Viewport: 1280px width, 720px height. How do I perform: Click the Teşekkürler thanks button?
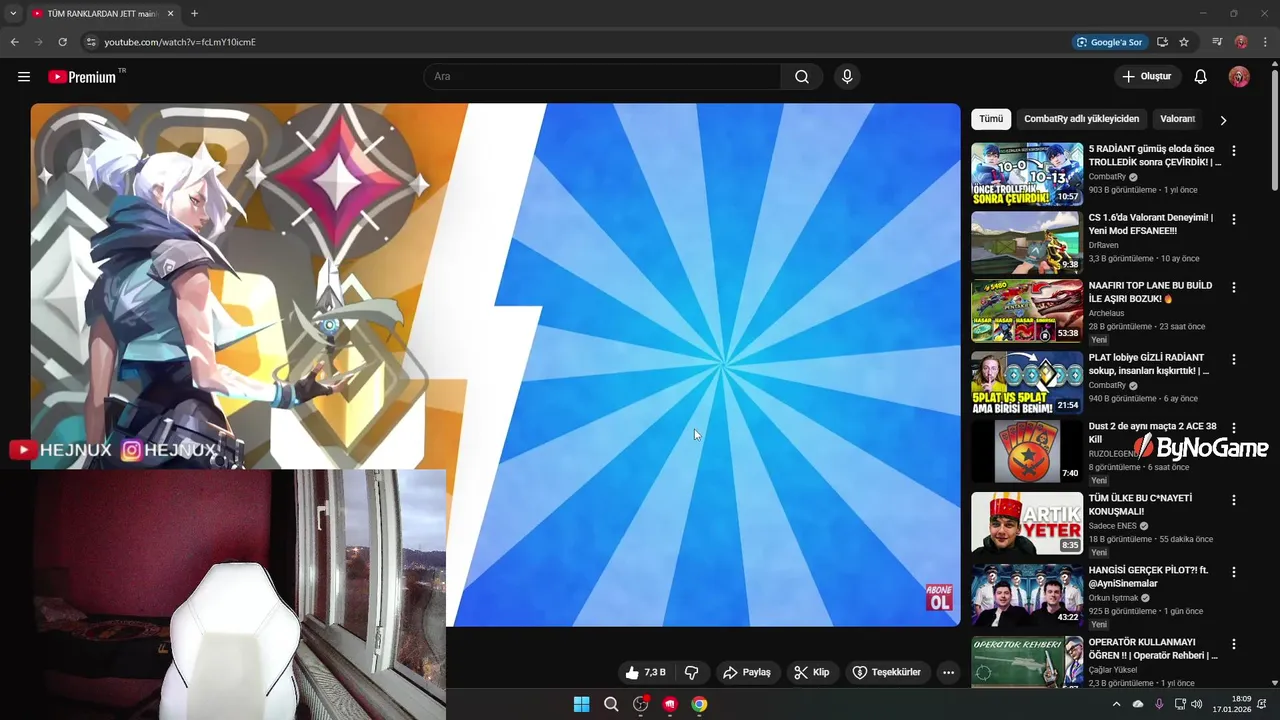(x=887, y=672)
